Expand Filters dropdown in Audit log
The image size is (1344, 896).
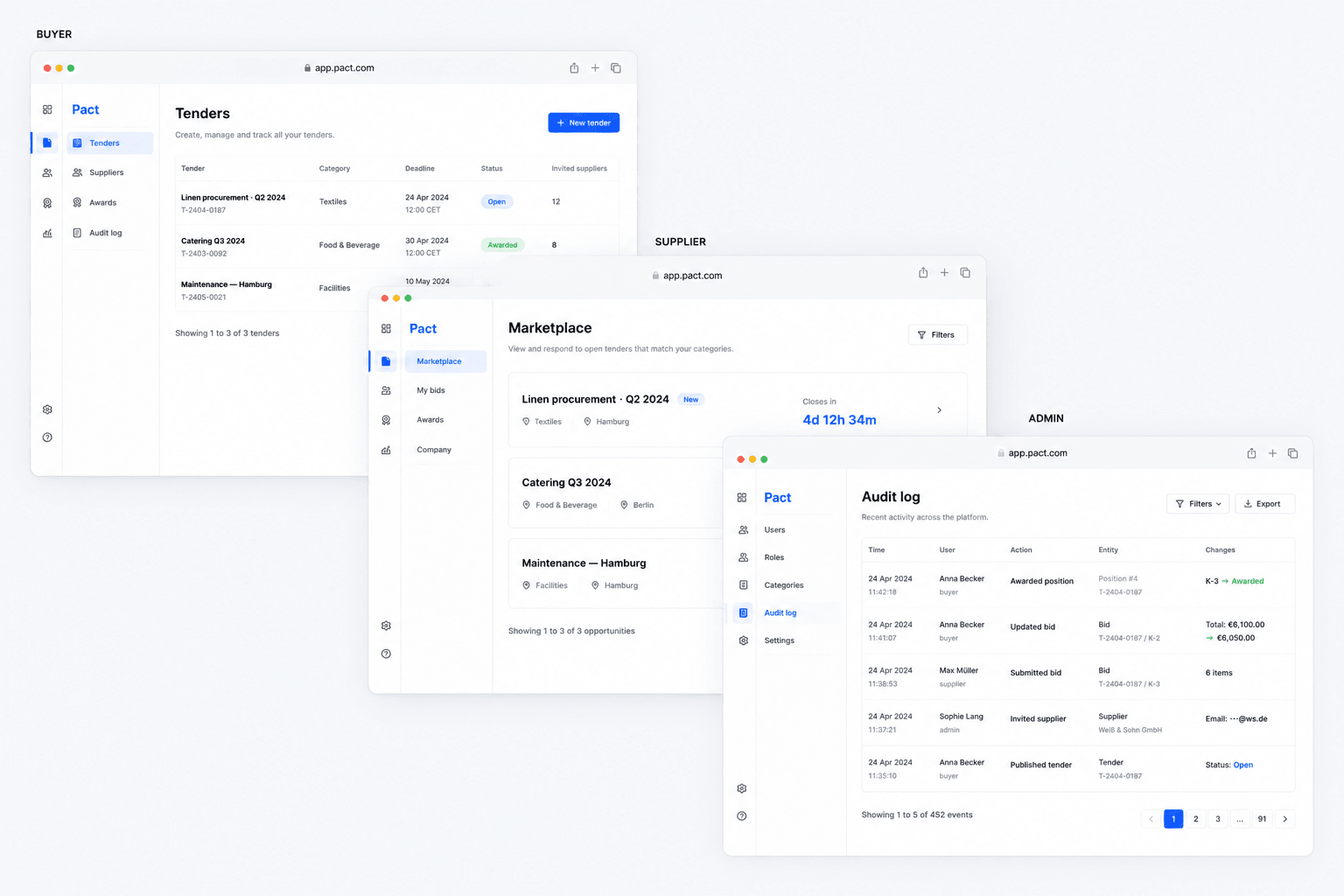coord(1198,504)
